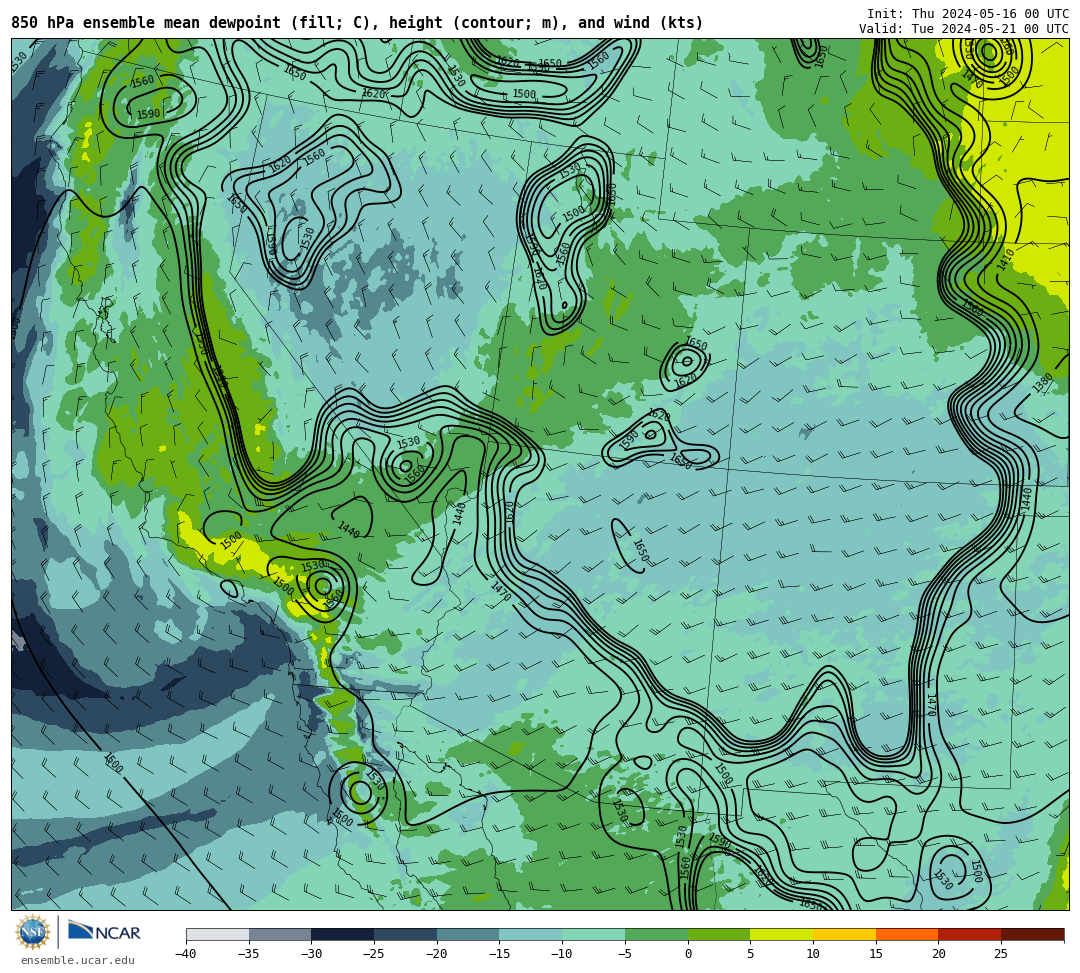The image size is (1080, 973).
Task: Pick the dark teal -20 to -15 swatch
Action: point(468,934)
